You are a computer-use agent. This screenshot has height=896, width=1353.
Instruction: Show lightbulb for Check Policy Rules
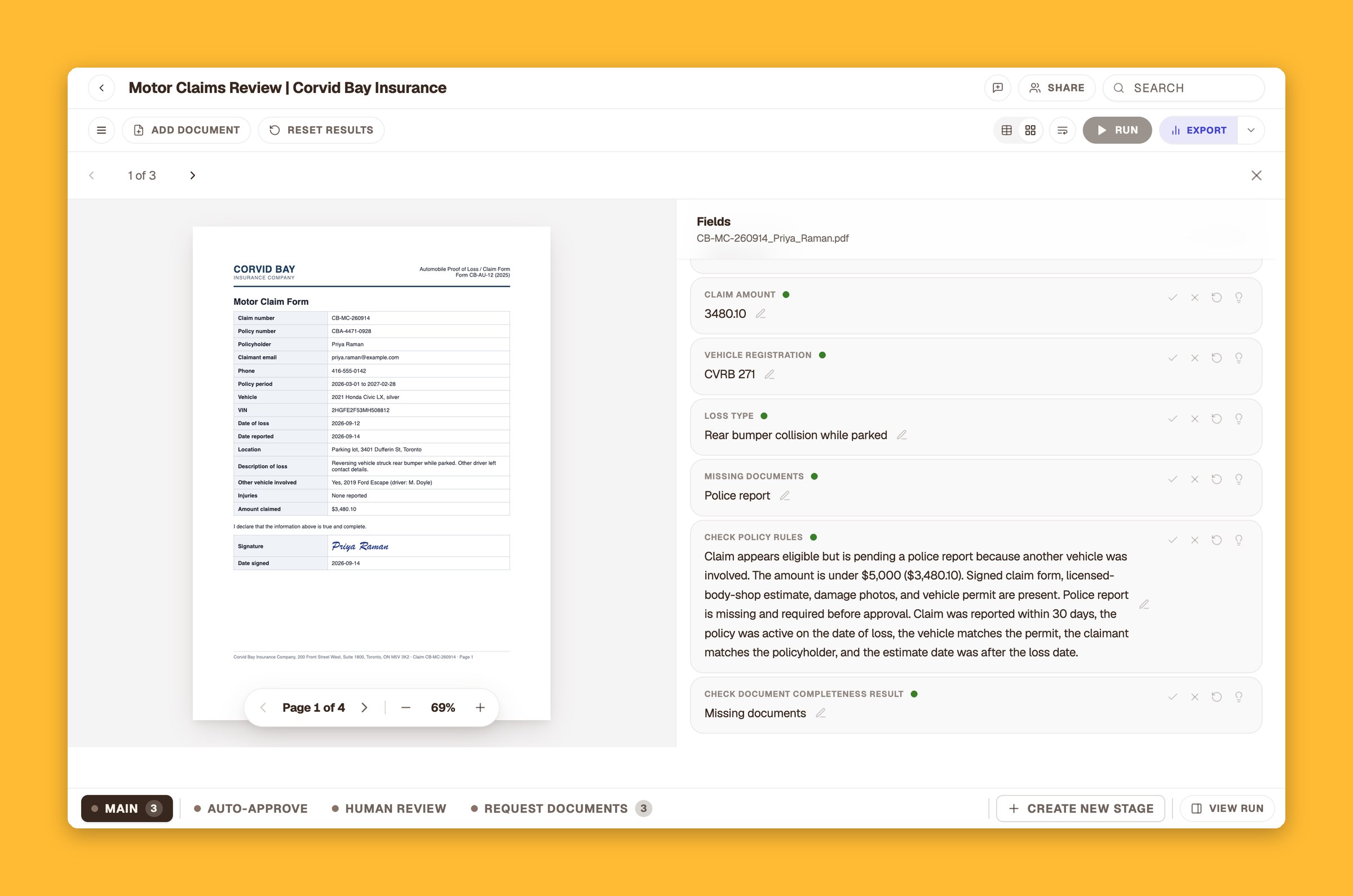pos(1238,540)
